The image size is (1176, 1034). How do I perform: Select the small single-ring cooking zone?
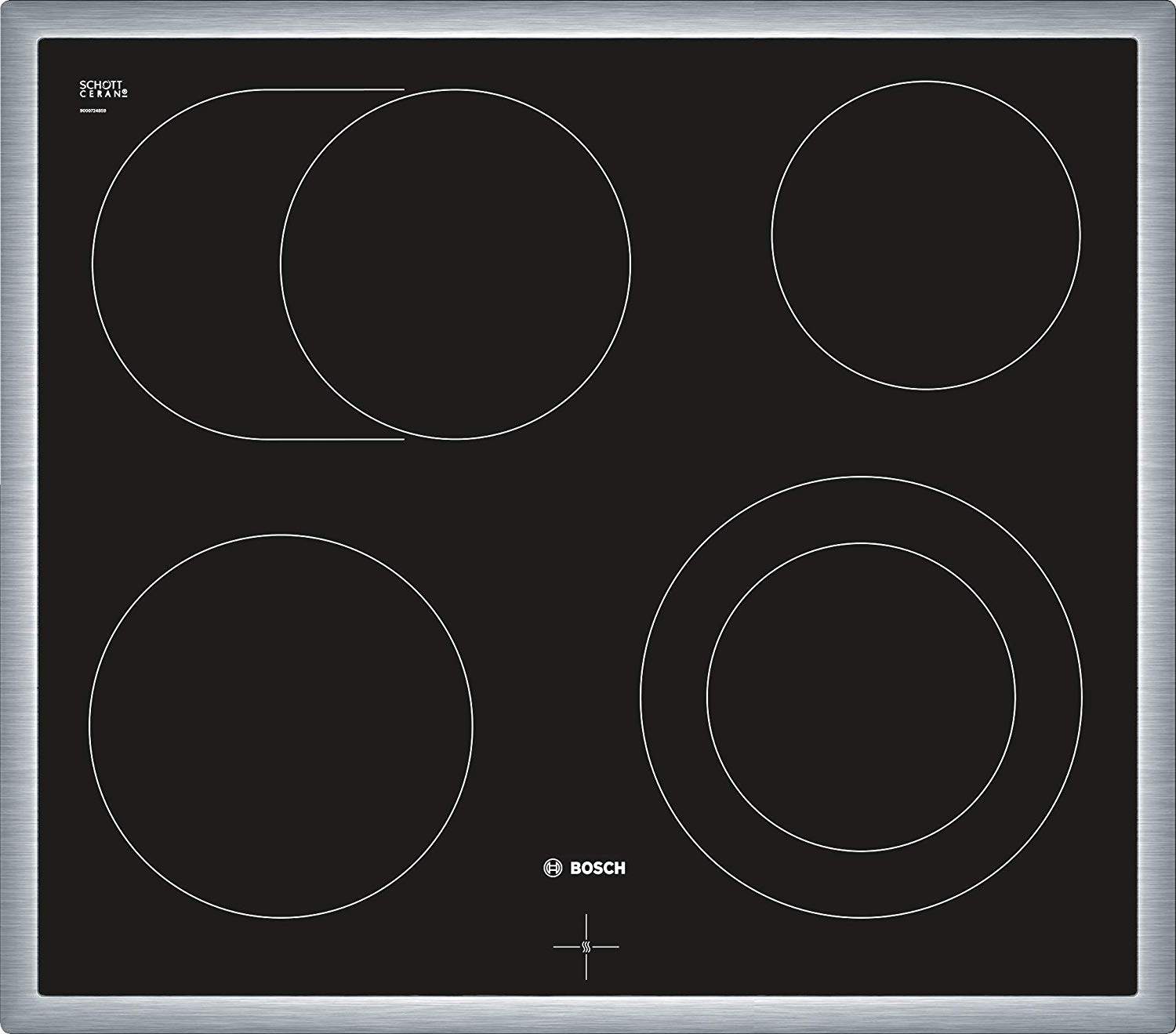pyautogui.click(x=926, y=234)
